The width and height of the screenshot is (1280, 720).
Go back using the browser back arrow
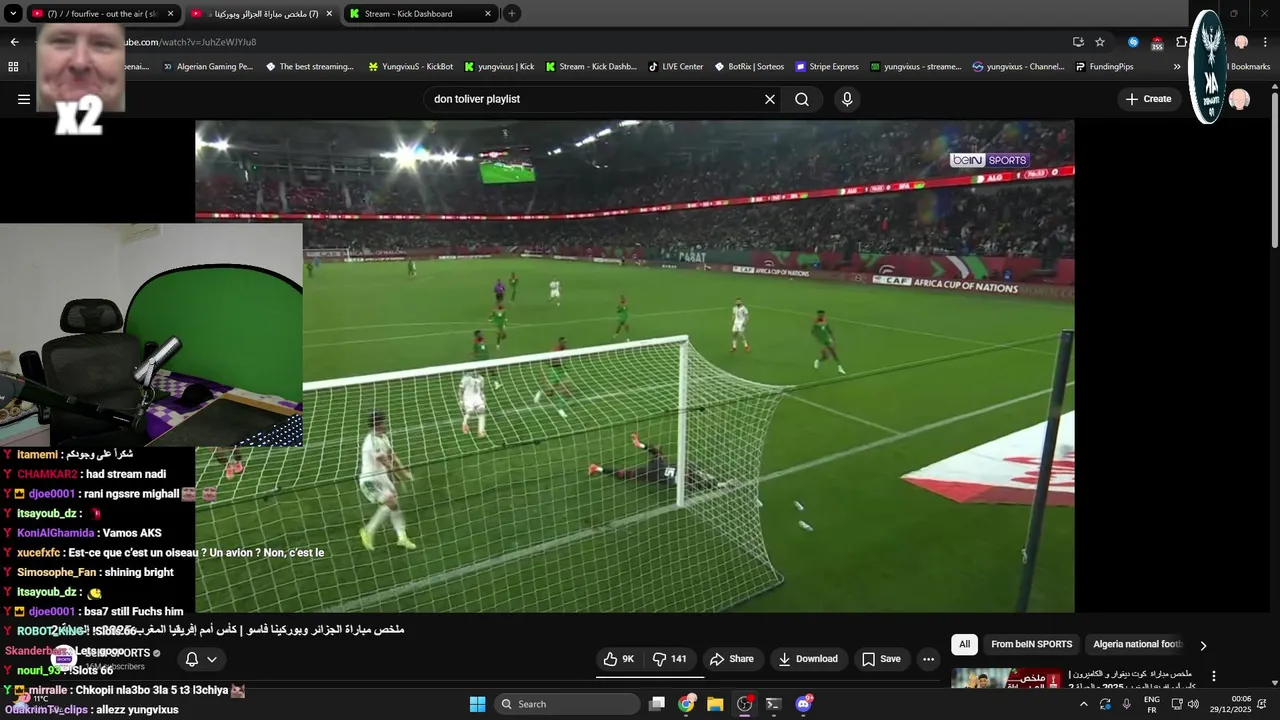[x=14, y=42]
